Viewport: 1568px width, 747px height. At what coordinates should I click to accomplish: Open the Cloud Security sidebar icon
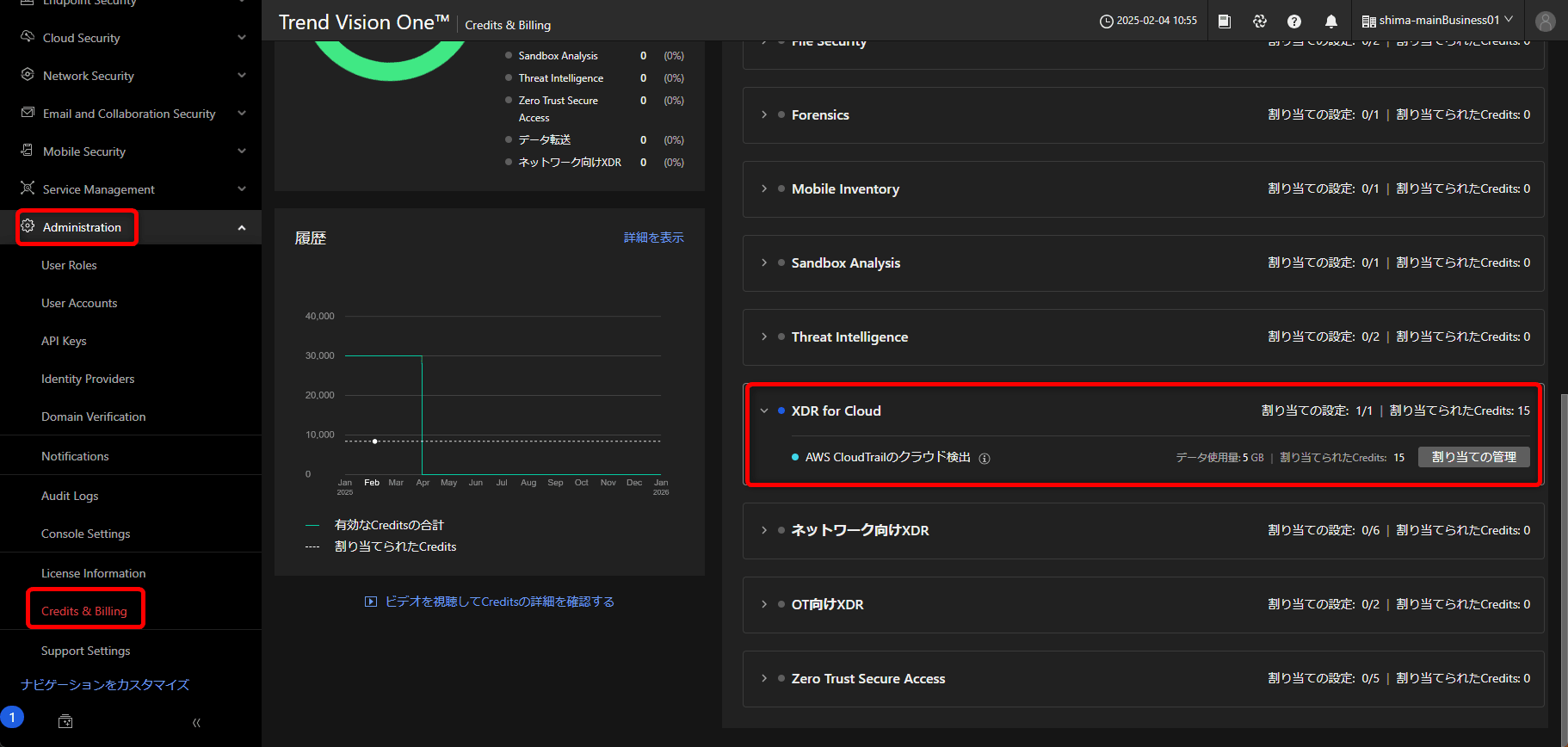point(28,37)
